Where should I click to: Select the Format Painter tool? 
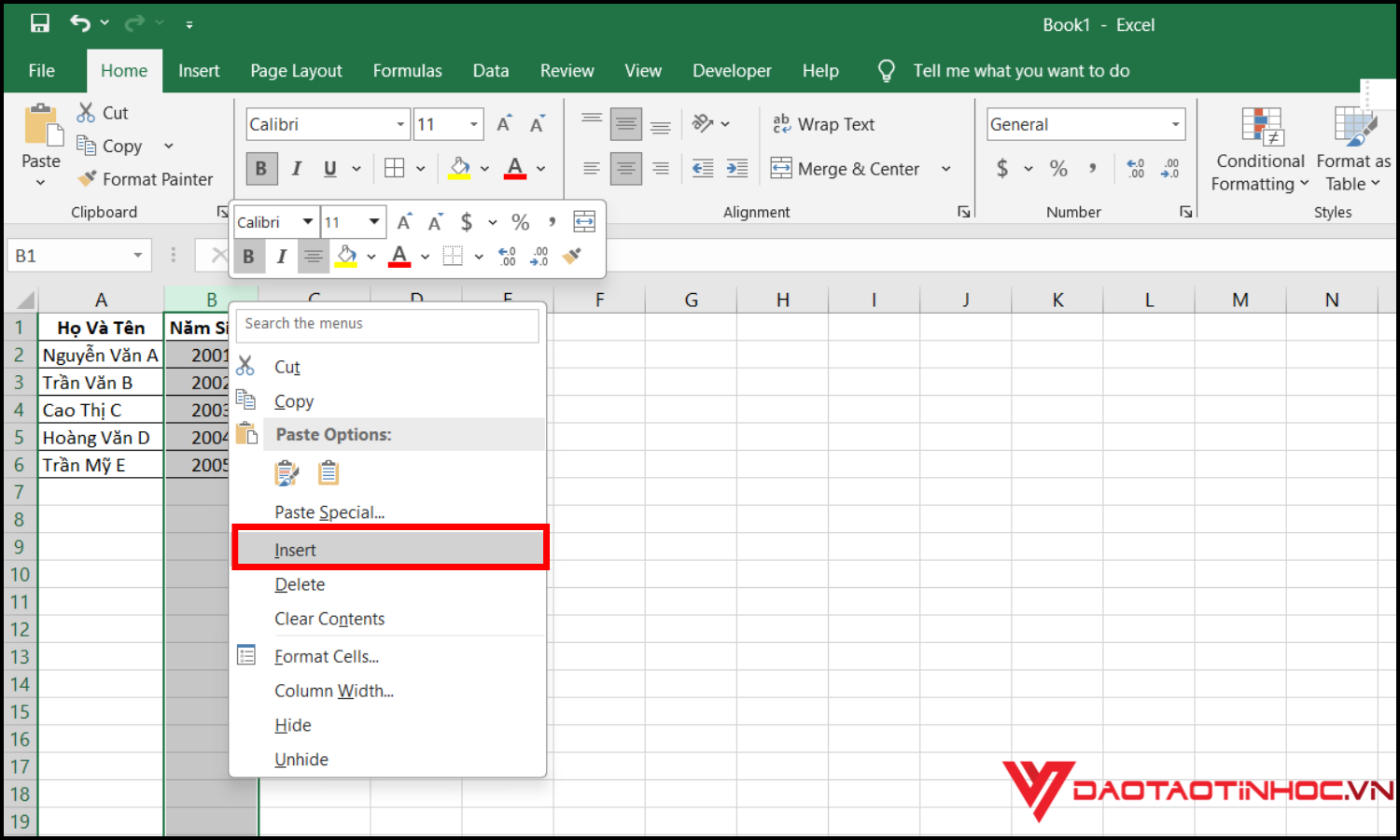(x=147, y=178)
